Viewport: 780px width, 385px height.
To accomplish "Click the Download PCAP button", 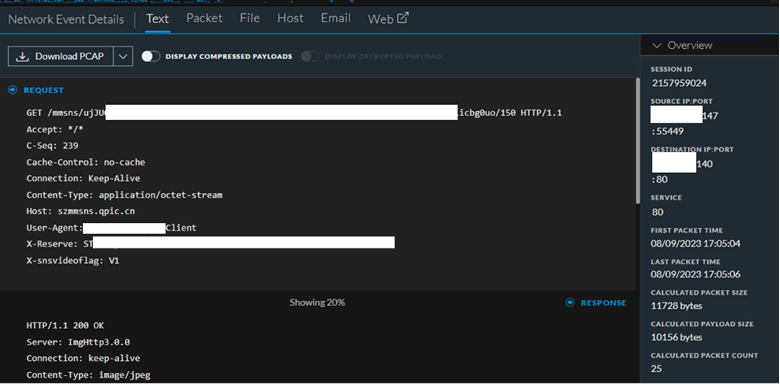I will pyautogui.click(x=61, y=56).
